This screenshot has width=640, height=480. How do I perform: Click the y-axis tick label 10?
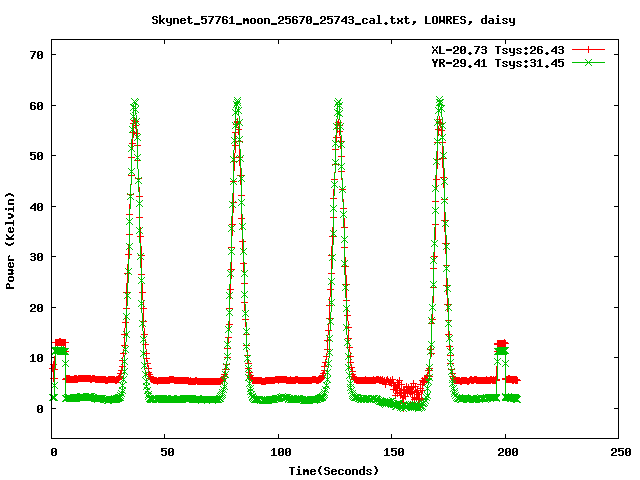tap(36, 358)
